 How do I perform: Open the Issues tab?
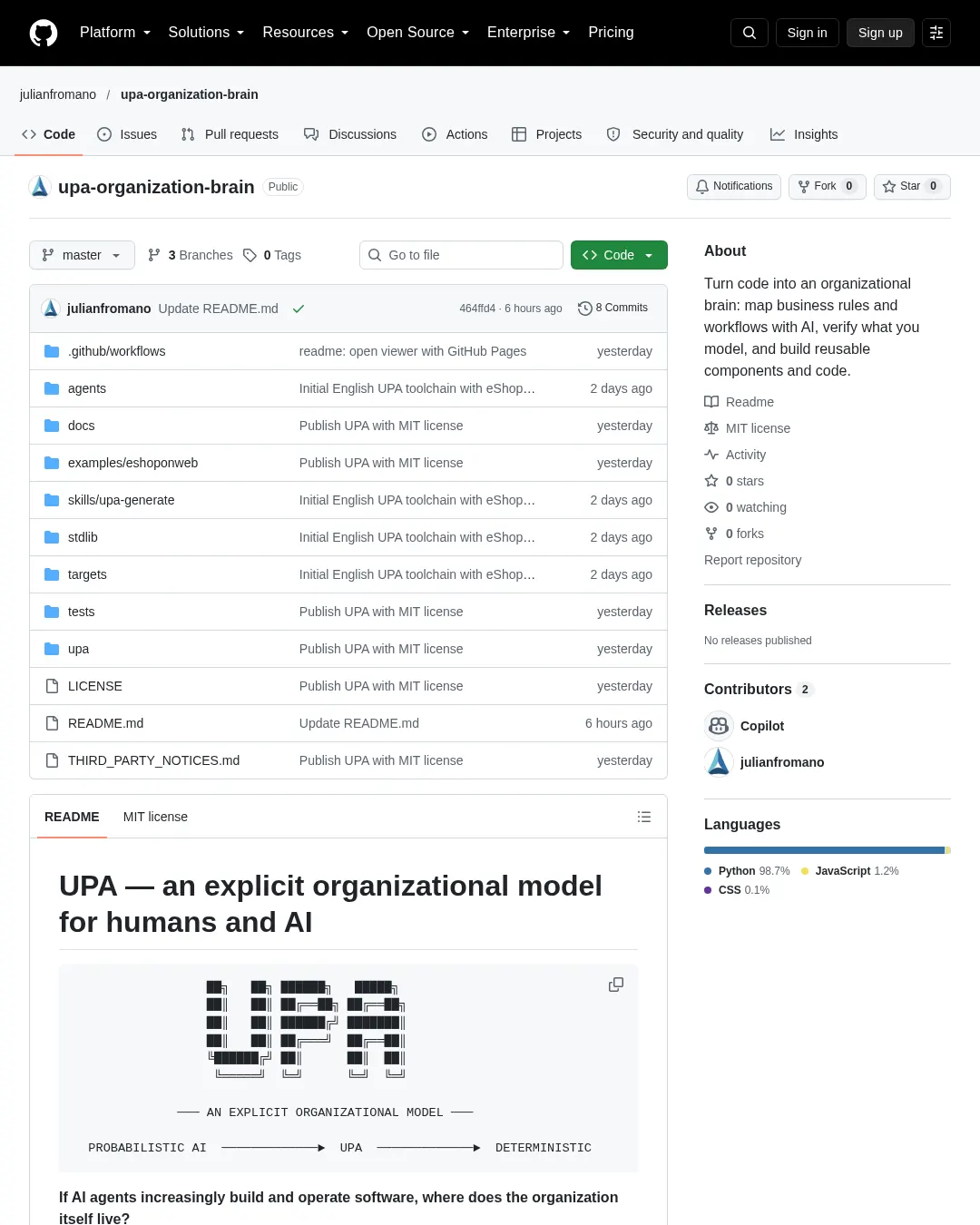point(127,134)
